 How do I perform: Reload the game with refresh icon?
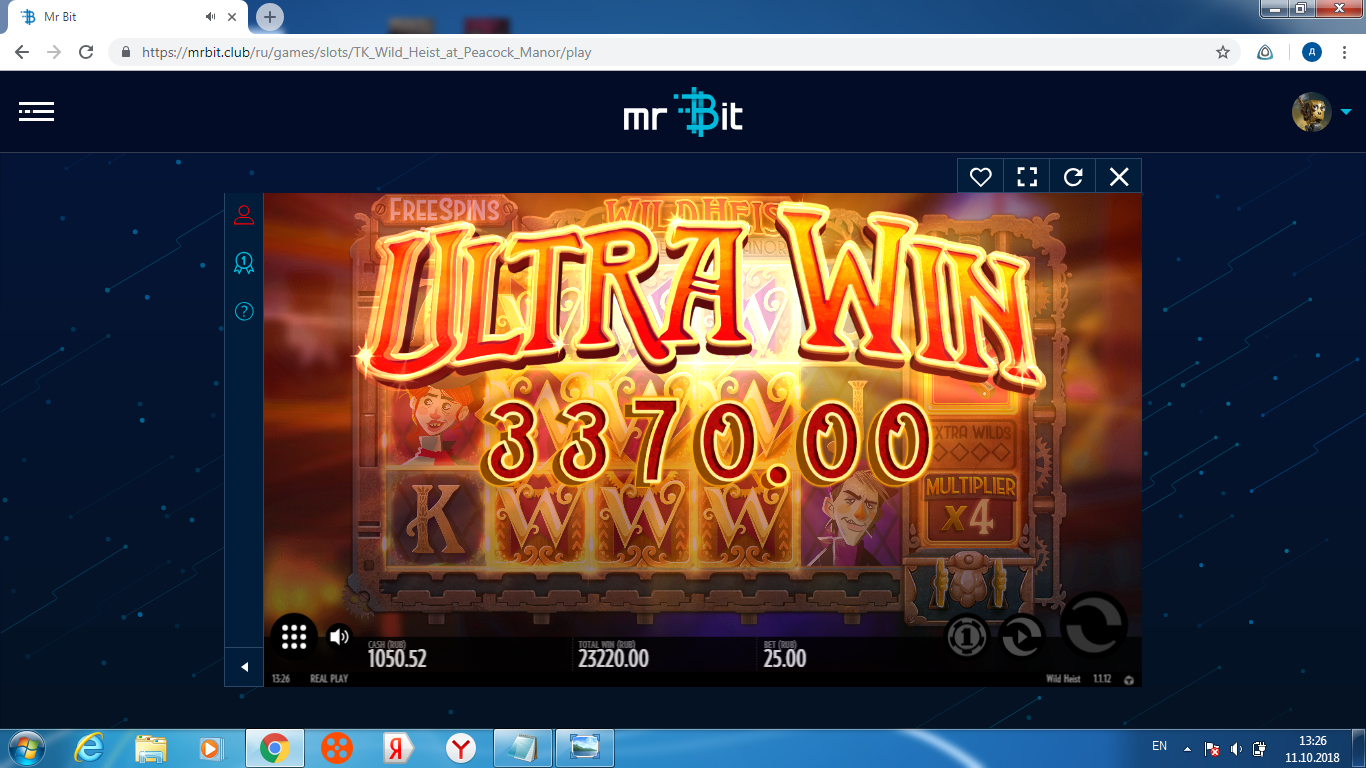(1072, 177)
